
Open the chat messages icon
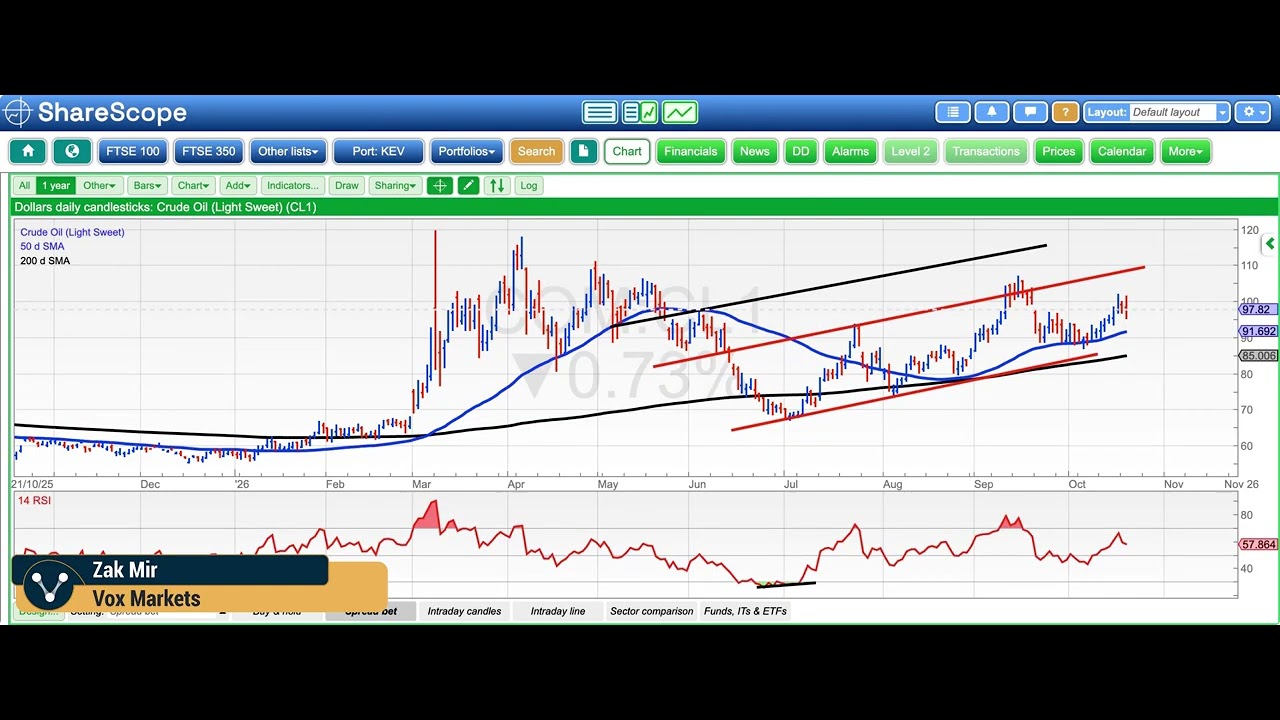pyautogui.click(x=1029, y=112)
